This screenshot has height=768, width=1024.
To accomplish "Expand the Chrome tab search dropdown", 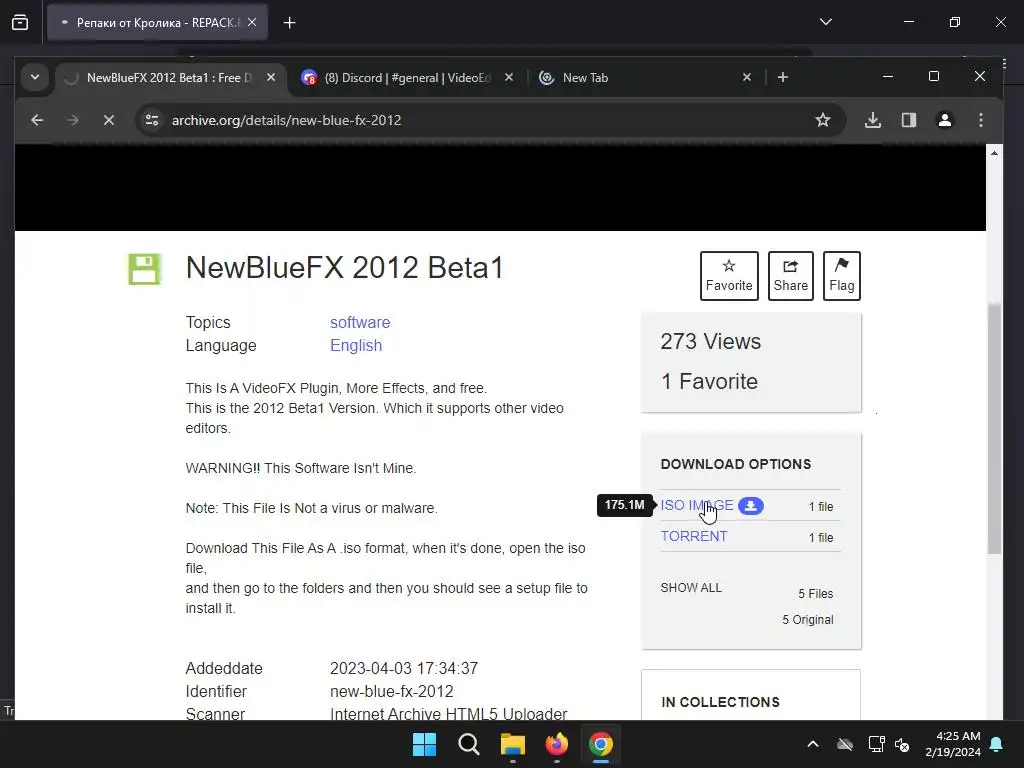I will point(35,77).
